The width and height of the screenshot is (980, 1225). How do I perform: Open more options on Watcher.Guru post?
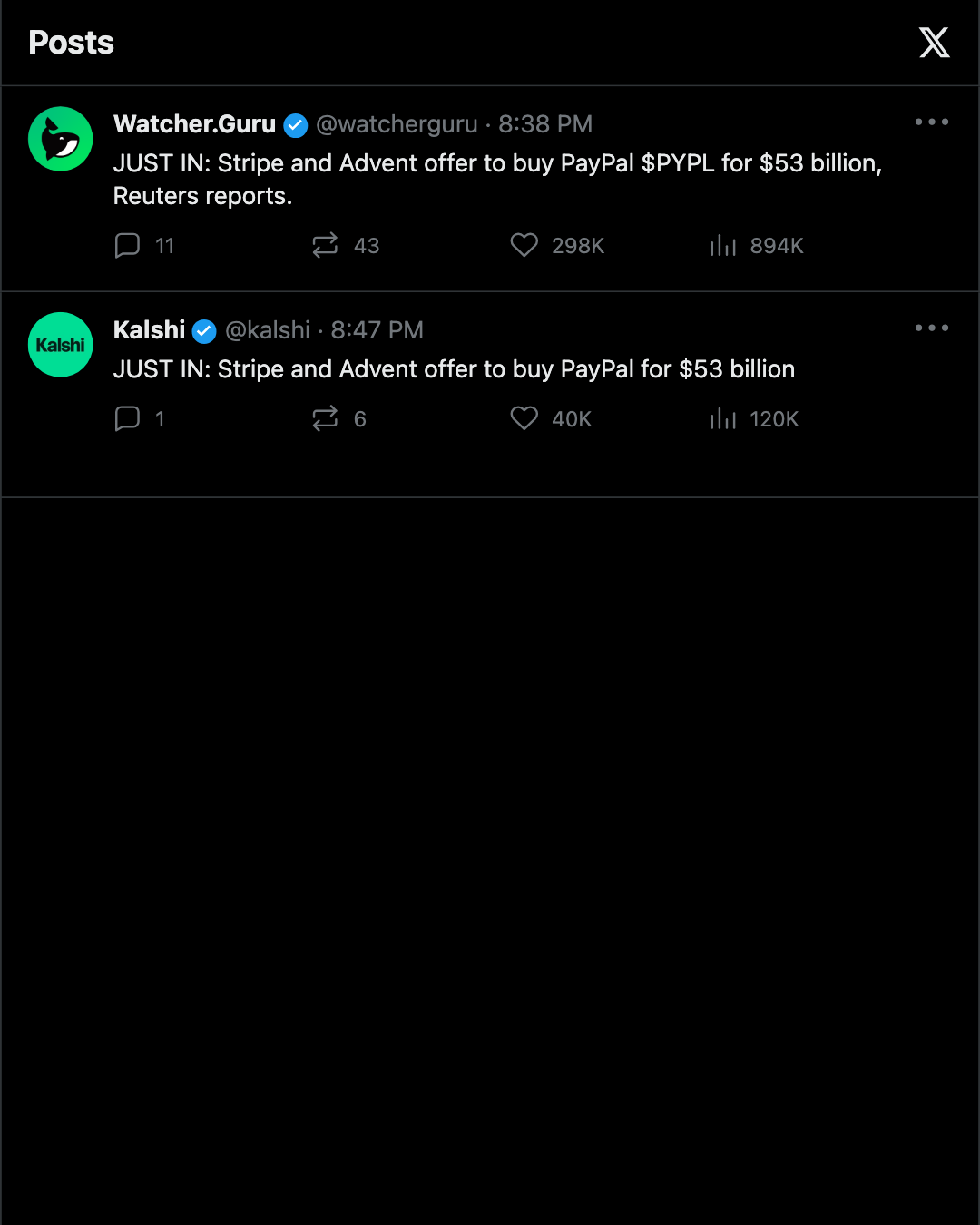coord(932,122)
